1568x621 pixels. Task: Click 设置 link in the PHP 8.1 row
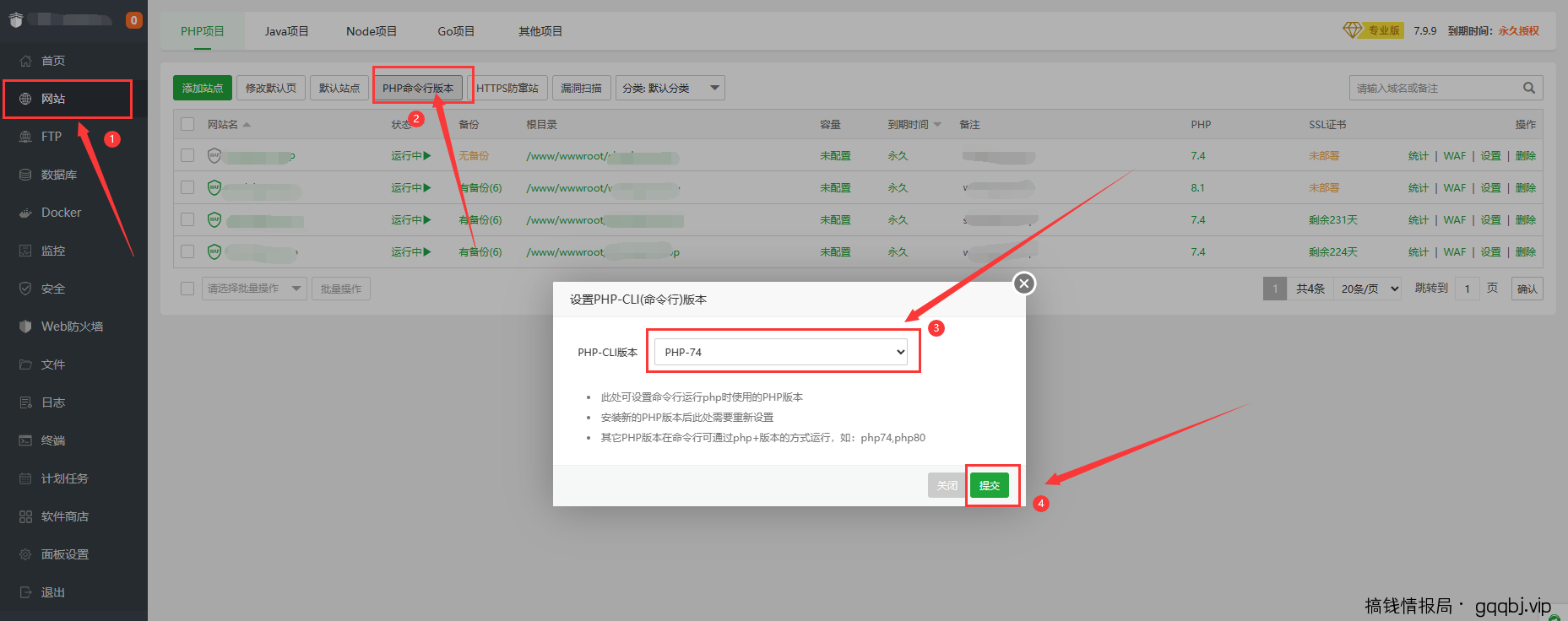pyautogui.click(x=1491, y=187)
